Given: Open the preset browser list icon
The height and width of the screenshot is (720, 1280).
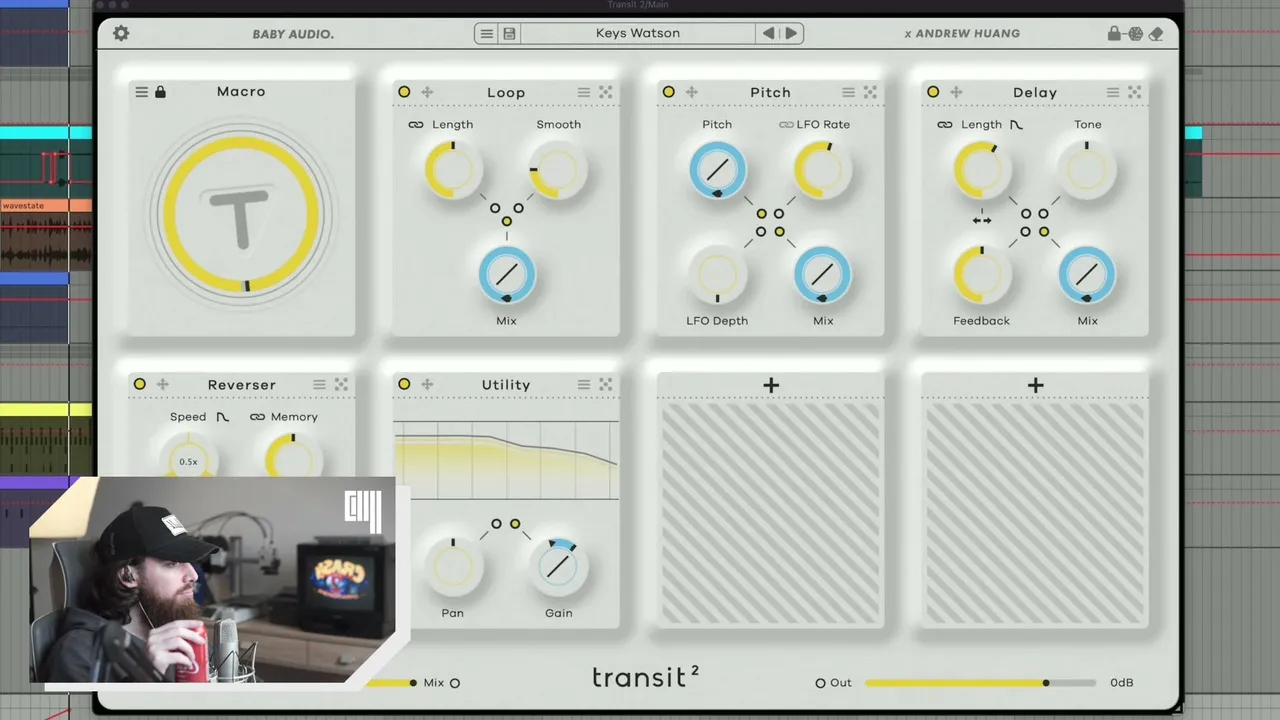Looking at the screenshot, I should pyautogui.click(x=487, y=34).
